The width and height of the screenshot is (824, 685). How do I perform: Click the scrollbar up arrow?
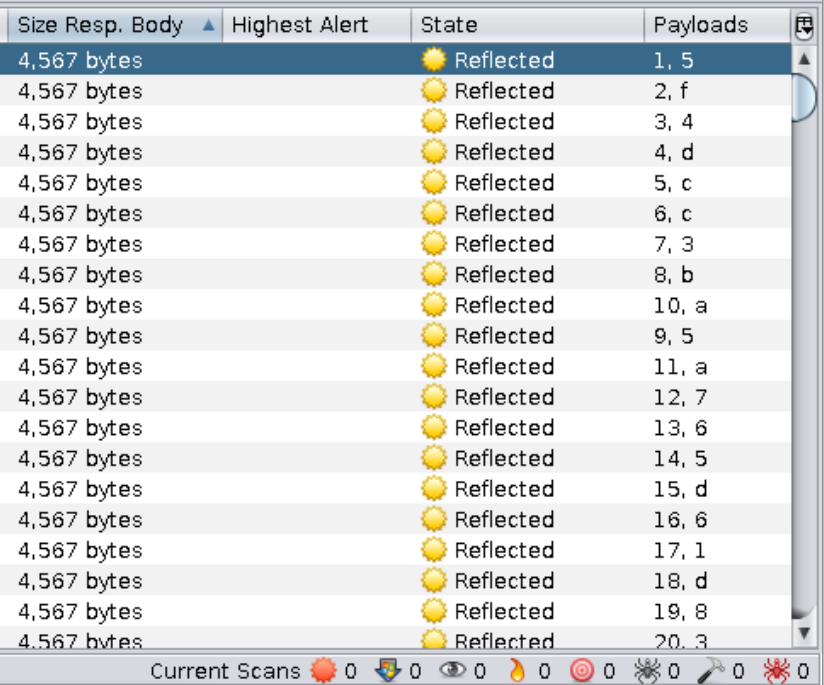[804, 59]
